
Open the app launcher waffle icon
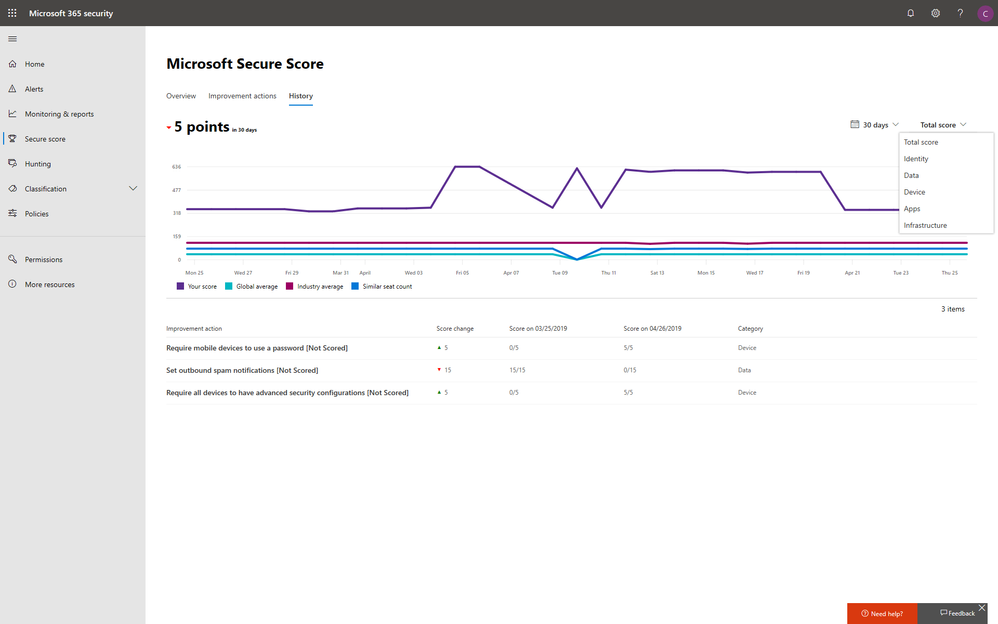pyautogui.click(x=12, y=13)
